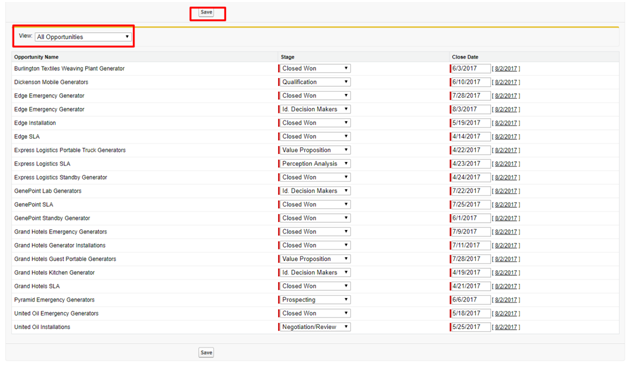Edit Close Date for Express Logistics Portable Truck Generators
628x369 pixels.
coord(471,150)
